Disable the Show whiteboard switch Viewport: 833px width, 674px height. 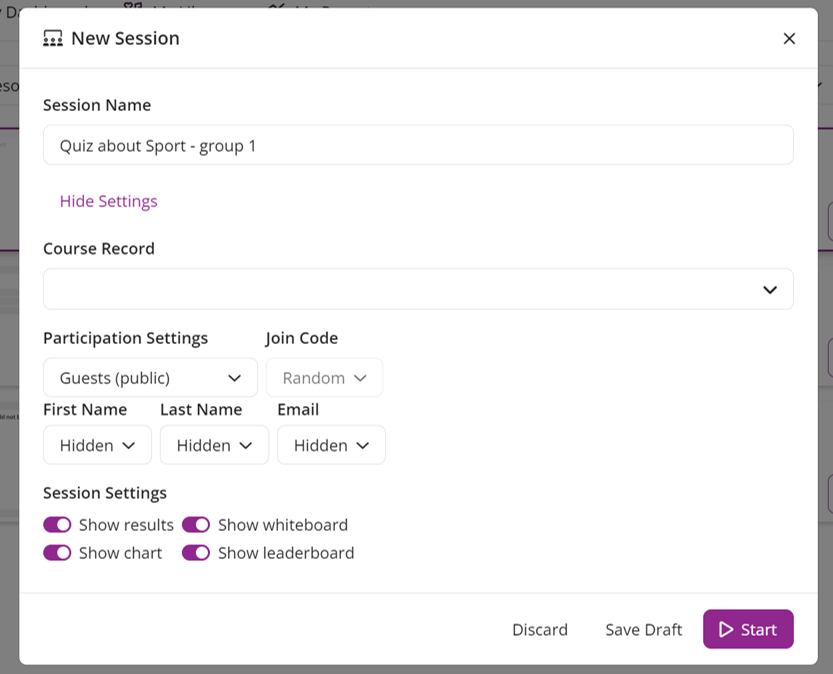tap(196, 525)
